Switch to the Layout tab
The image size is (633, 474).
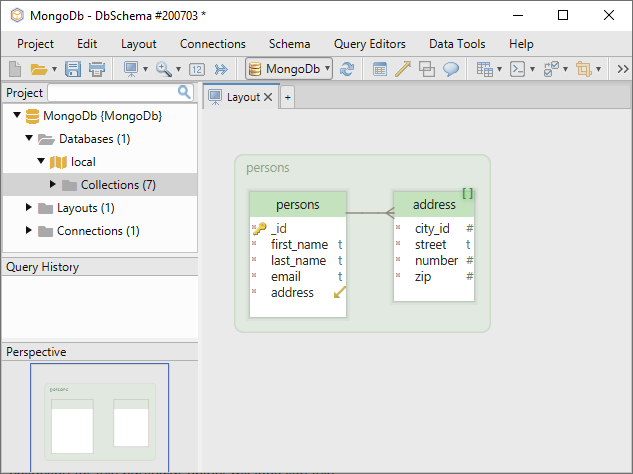240,97
